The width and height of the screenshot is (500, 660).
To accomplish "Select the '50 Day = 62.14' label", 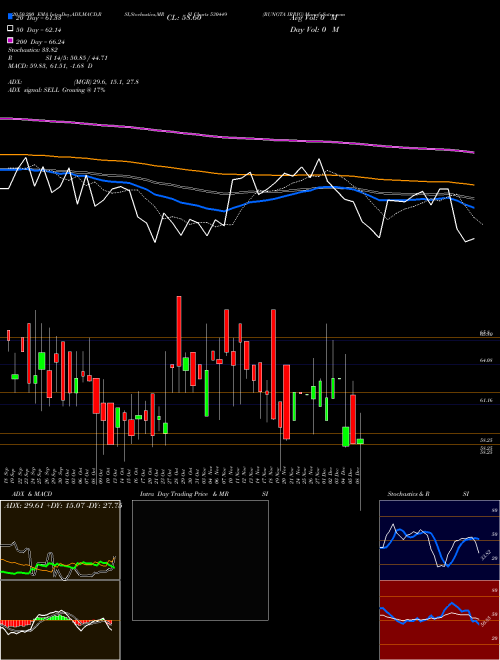I will [39, 30].
